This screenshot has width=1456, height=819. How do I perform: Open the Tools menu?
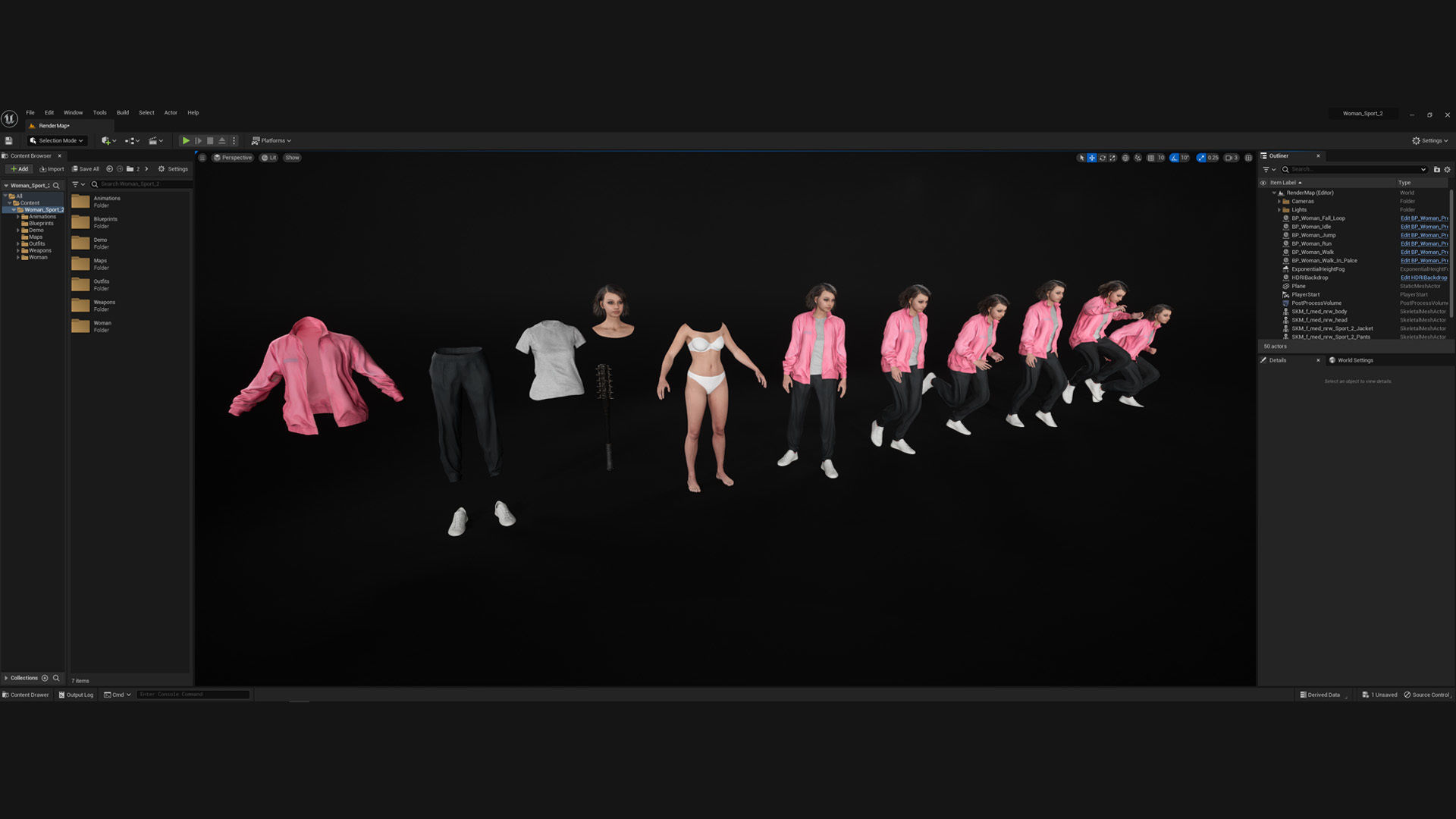tap(100, 112)
